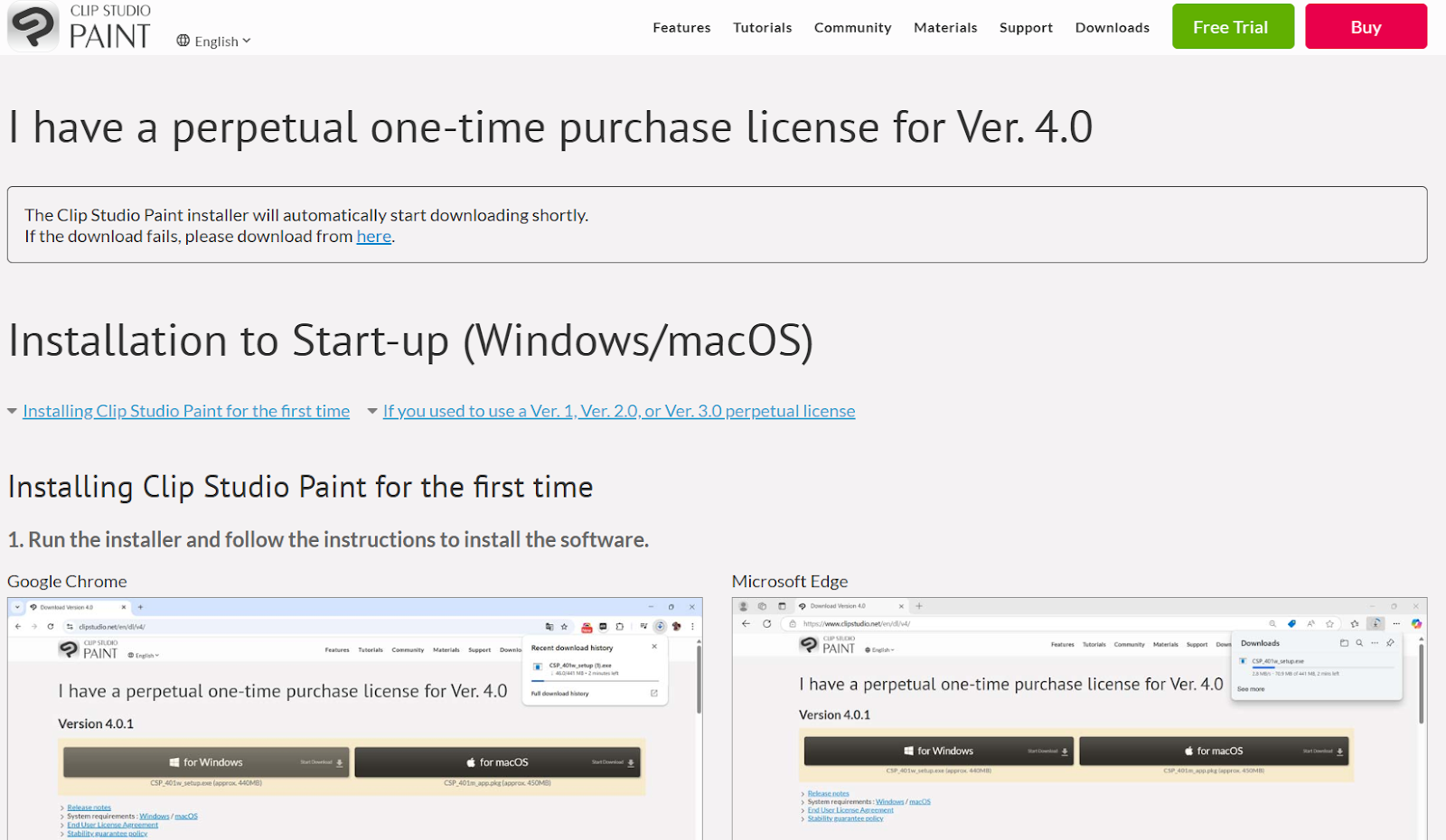Click the 'Google Chrome' caption text

[67, 582]
